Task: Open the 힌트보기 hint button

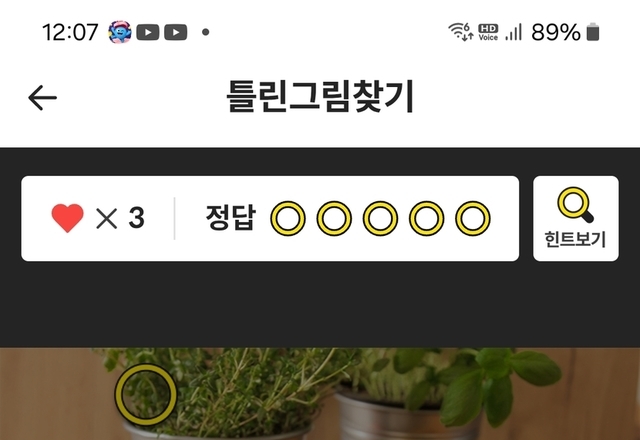Action: (576, 218)
